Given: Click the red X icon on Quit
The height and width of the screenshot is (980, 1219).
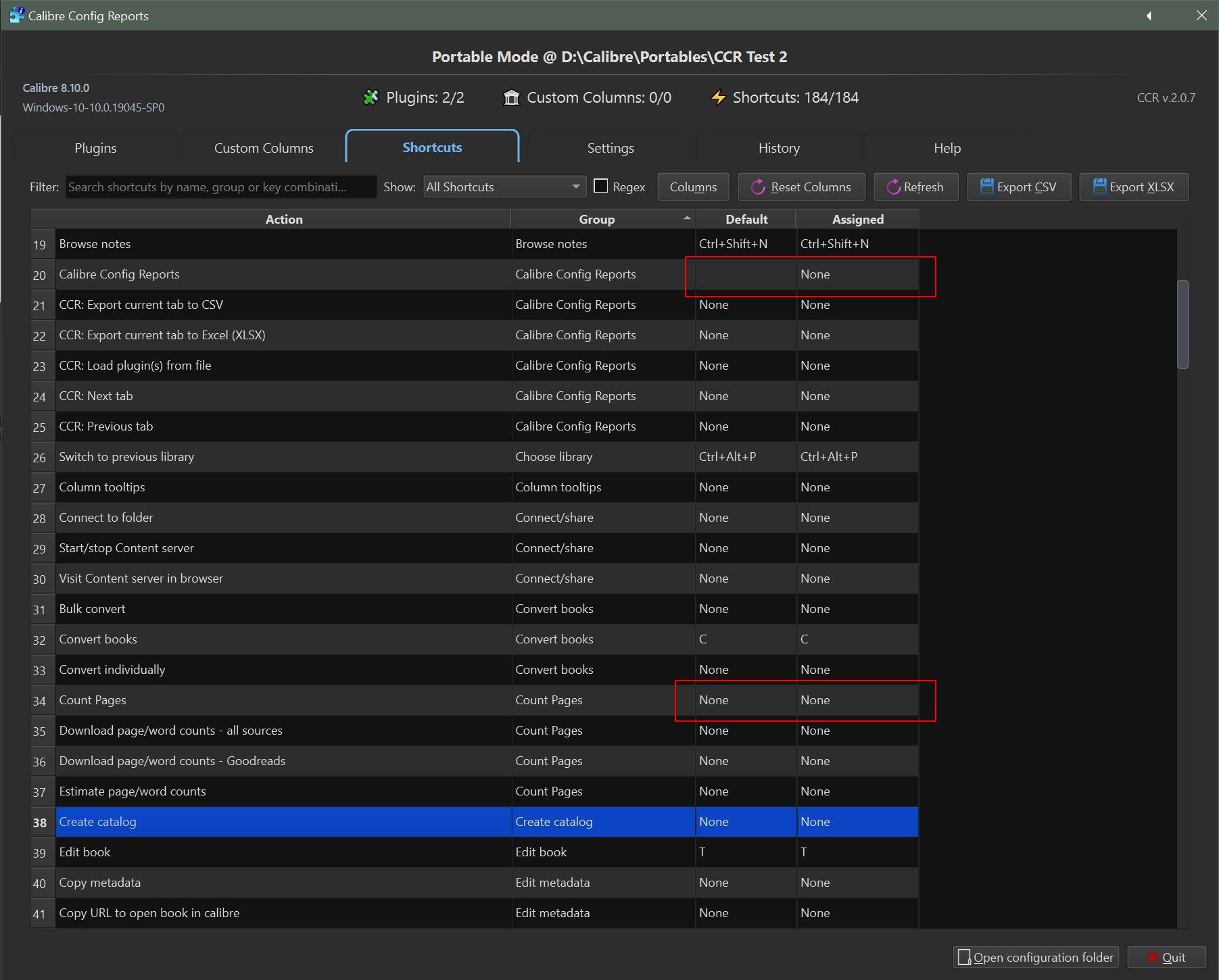Looking at the screenshot, I should [1153, 957].
